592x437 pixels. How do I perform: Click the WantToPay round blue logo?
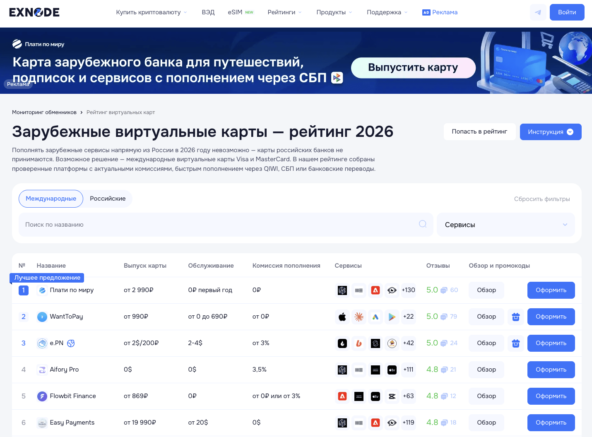[42, 317]
